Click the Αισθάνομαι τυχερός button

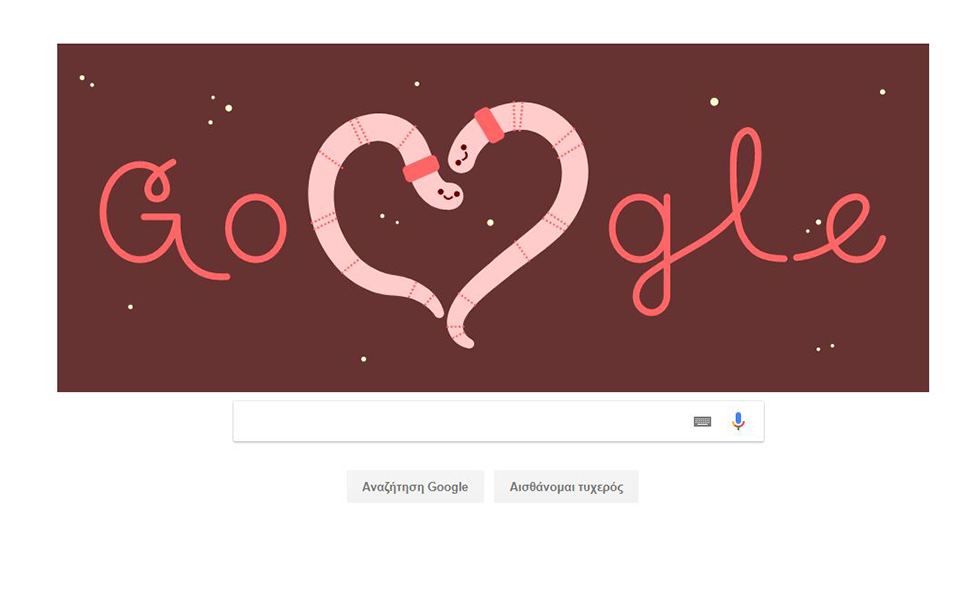[x=566, y=487]
